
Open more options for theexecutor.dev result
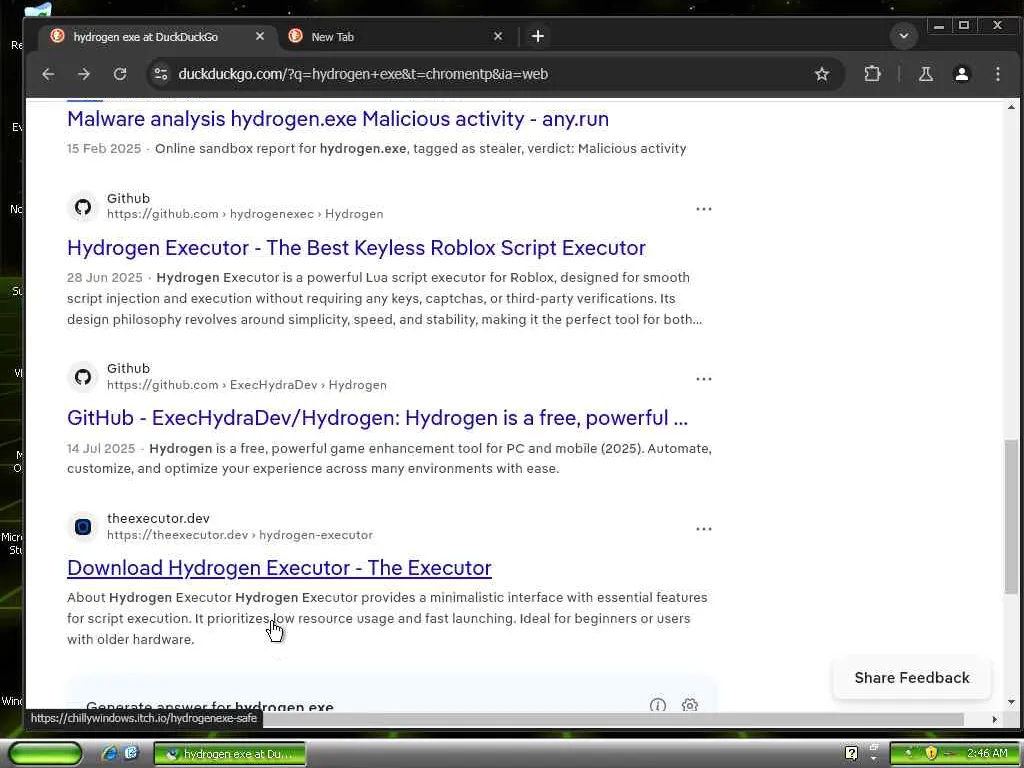point(703,529)
